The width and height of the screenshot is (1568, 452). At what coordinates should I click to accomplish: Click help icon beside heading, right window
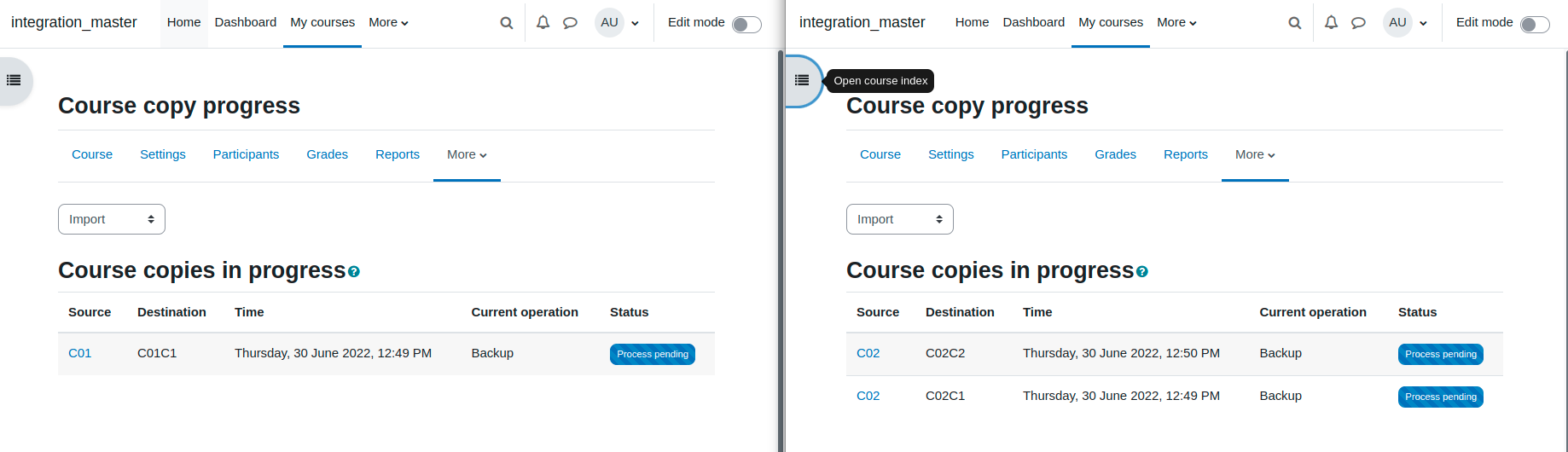tap(1142, 272)
